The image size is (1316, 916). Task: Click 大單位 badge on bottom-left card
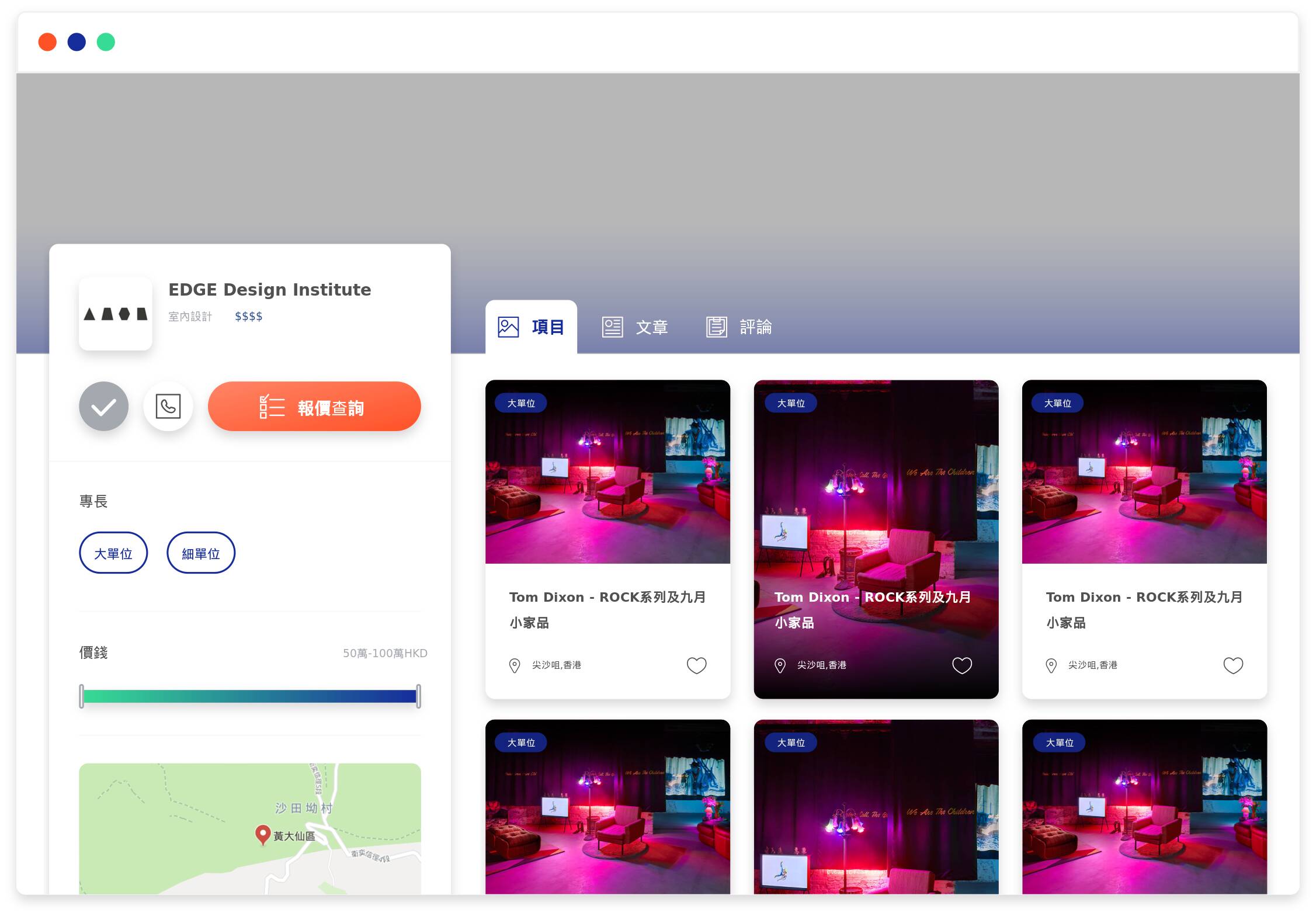[x=521, y=742]
